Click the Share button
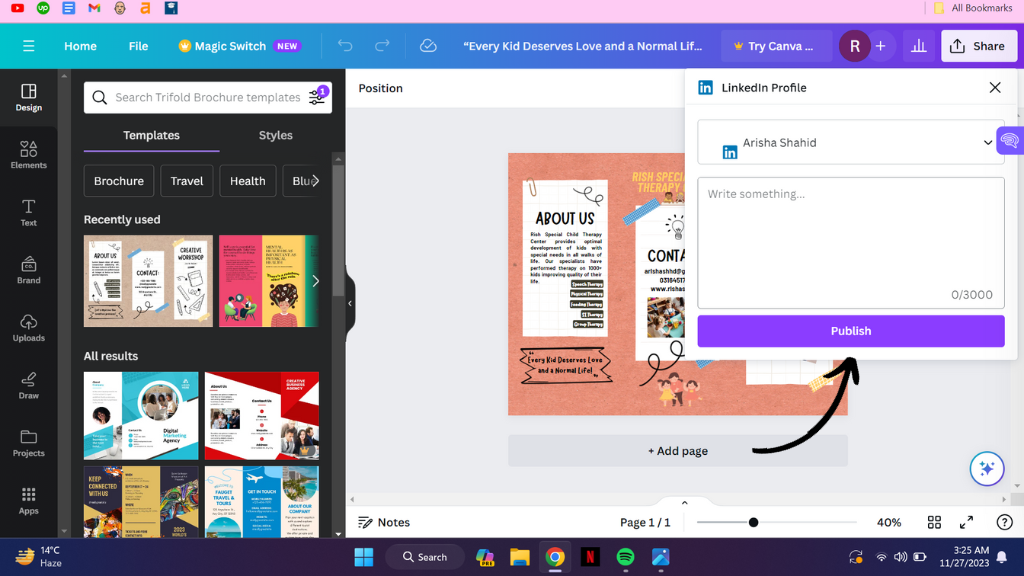The height and width of the screenshot is (576, 1024). coord(978,46)
